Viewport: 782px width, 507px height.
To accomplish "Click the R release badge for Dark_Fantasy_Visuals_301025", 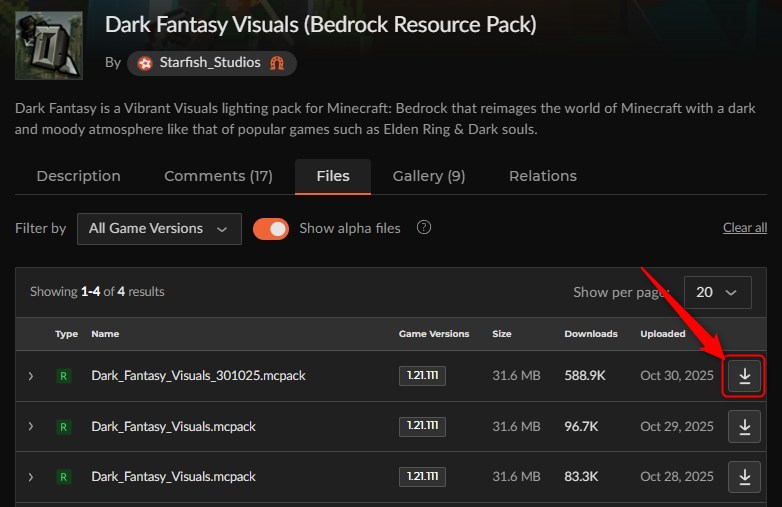I will (63, 376).
